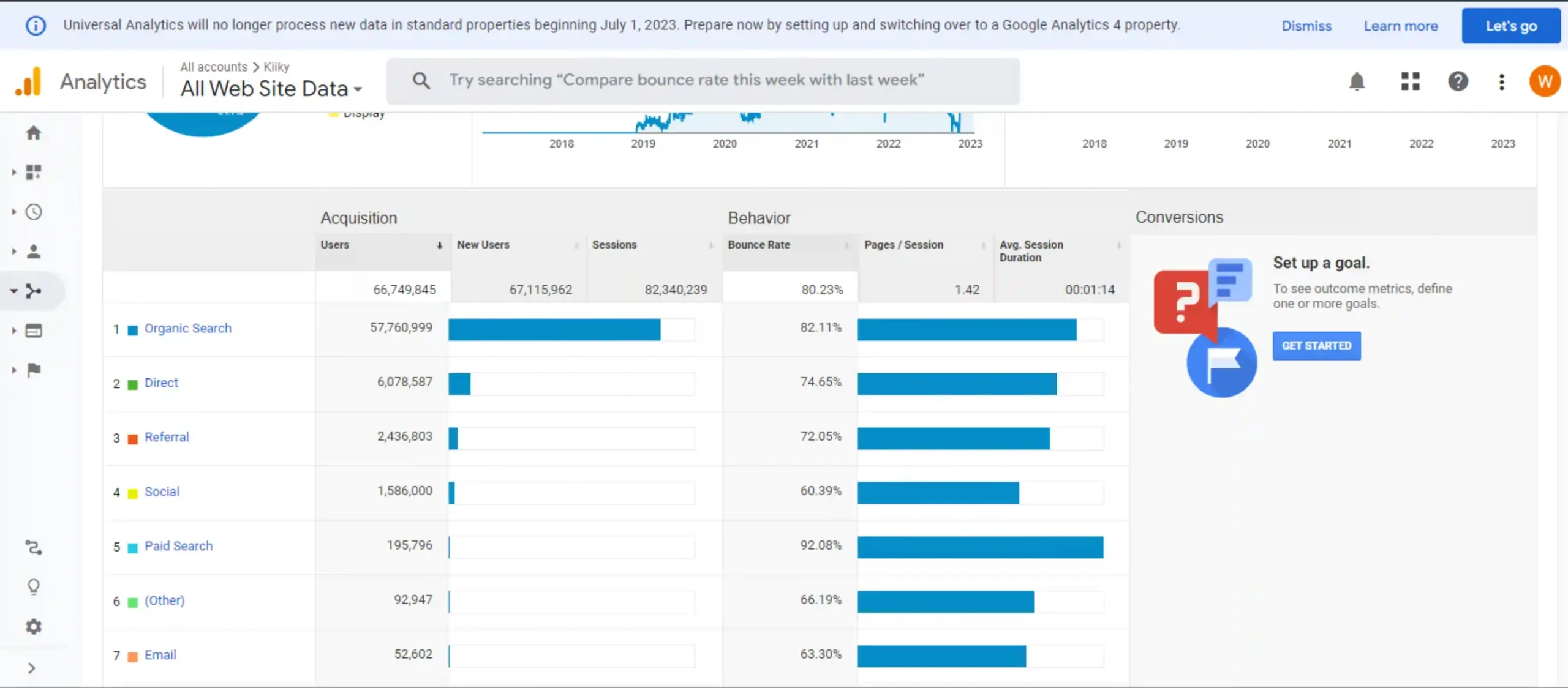Open Conversions flag icon in sidebar
The image size is (1568, 688).
(34, 370)
